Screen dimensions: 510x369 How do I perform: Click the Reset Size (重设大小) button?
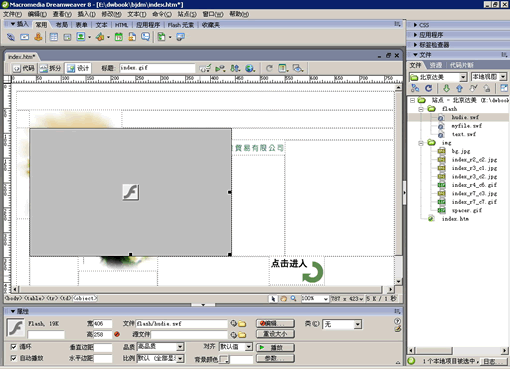(275, 334)
